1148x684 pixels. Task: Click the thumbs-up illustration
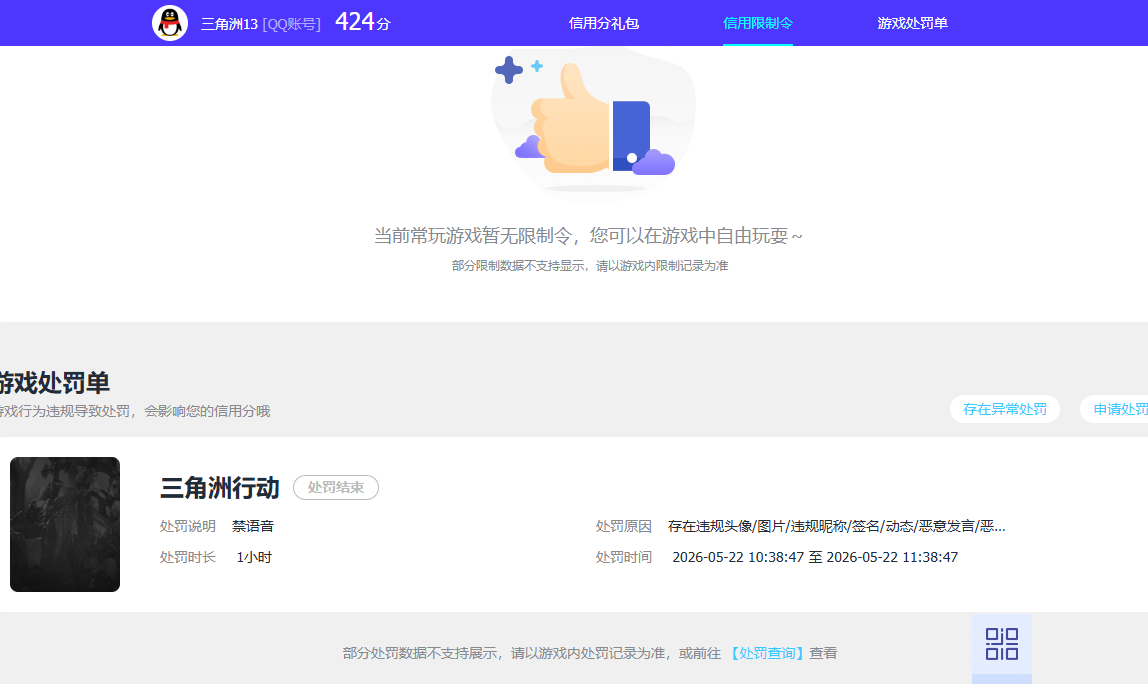[x=593, y=121]
